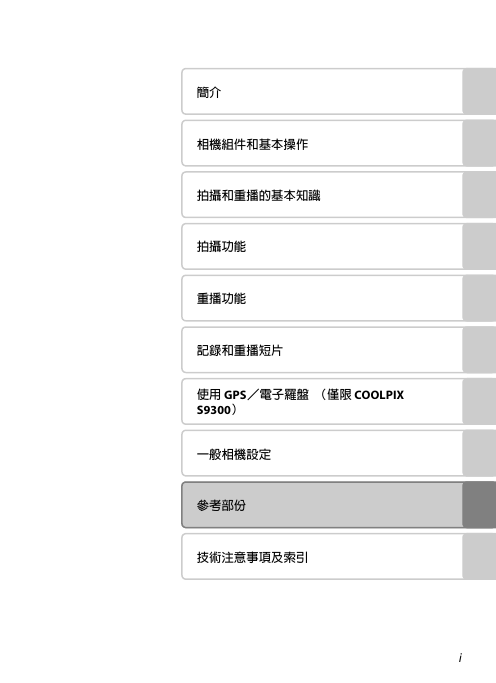
Task: Open the 重播功能 section
Action: [x=322, y=298]
